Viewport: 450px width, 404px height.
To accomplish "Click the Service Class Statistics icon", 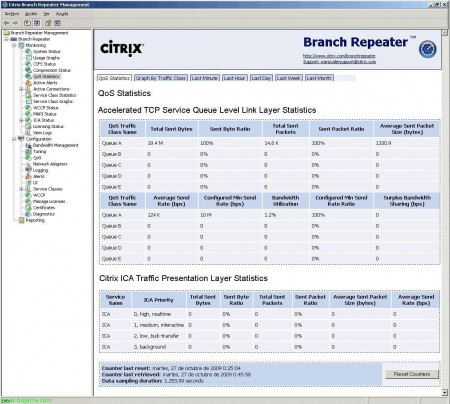I will [28, 95].
